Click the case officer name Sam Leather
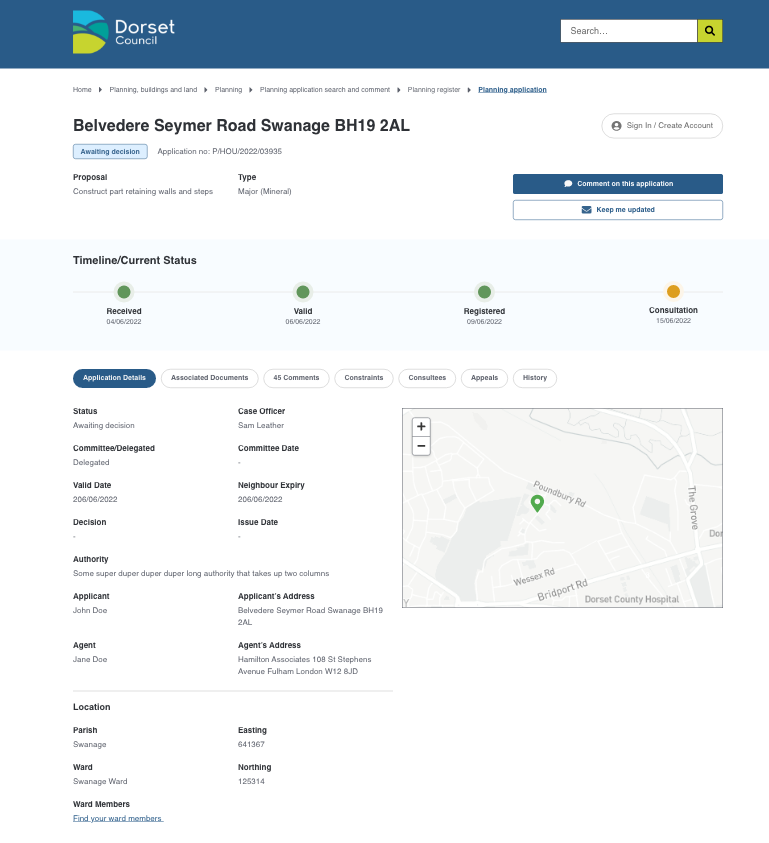Image resolution: width=769 pixels, height=843 pixels. (261, 425)
